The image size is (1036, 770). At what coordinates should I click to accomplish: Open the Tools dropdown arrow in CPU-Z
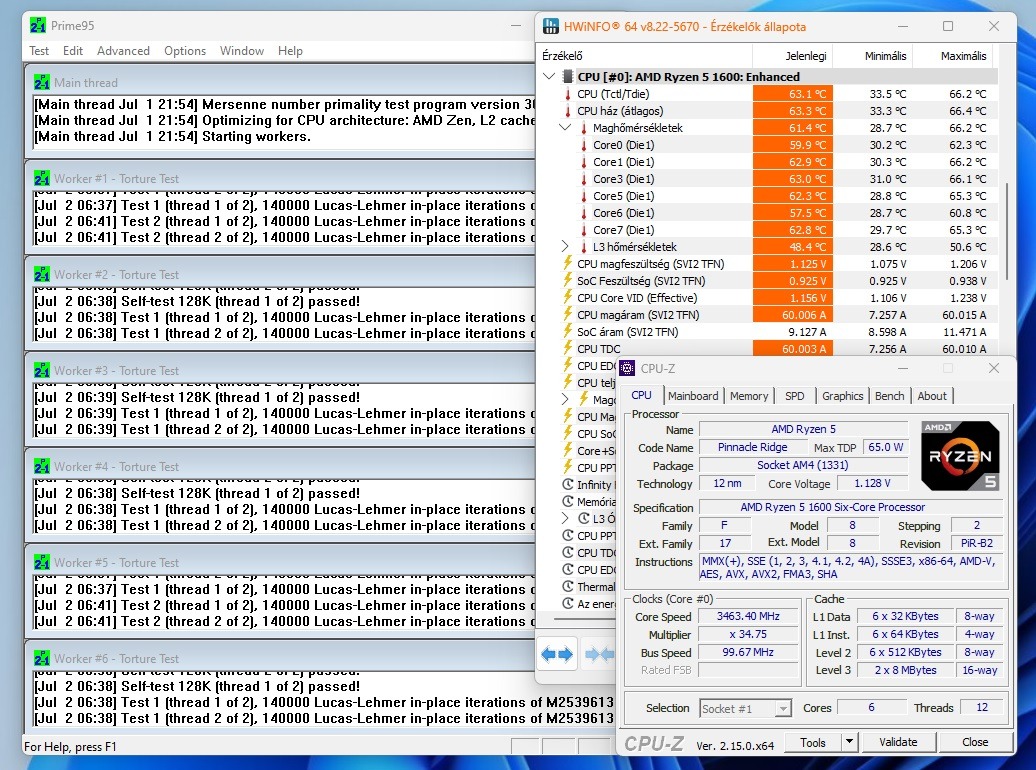pos(849,742)
